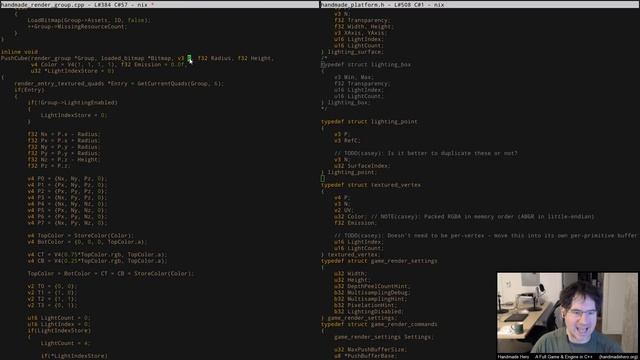640x360 pixels.
Task: Click the 'v4 P3' declaration line
Action: click(67, 198)
